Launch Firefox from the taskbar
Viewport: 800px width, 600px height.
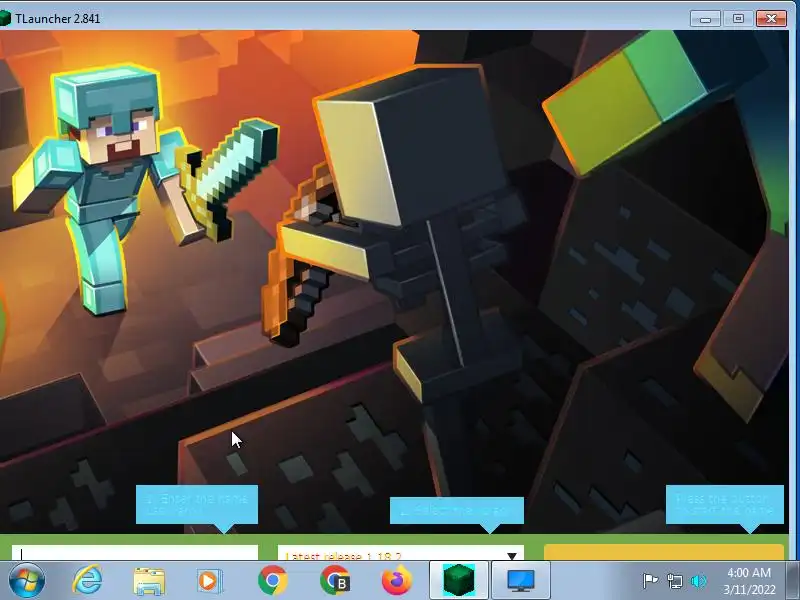396,581
